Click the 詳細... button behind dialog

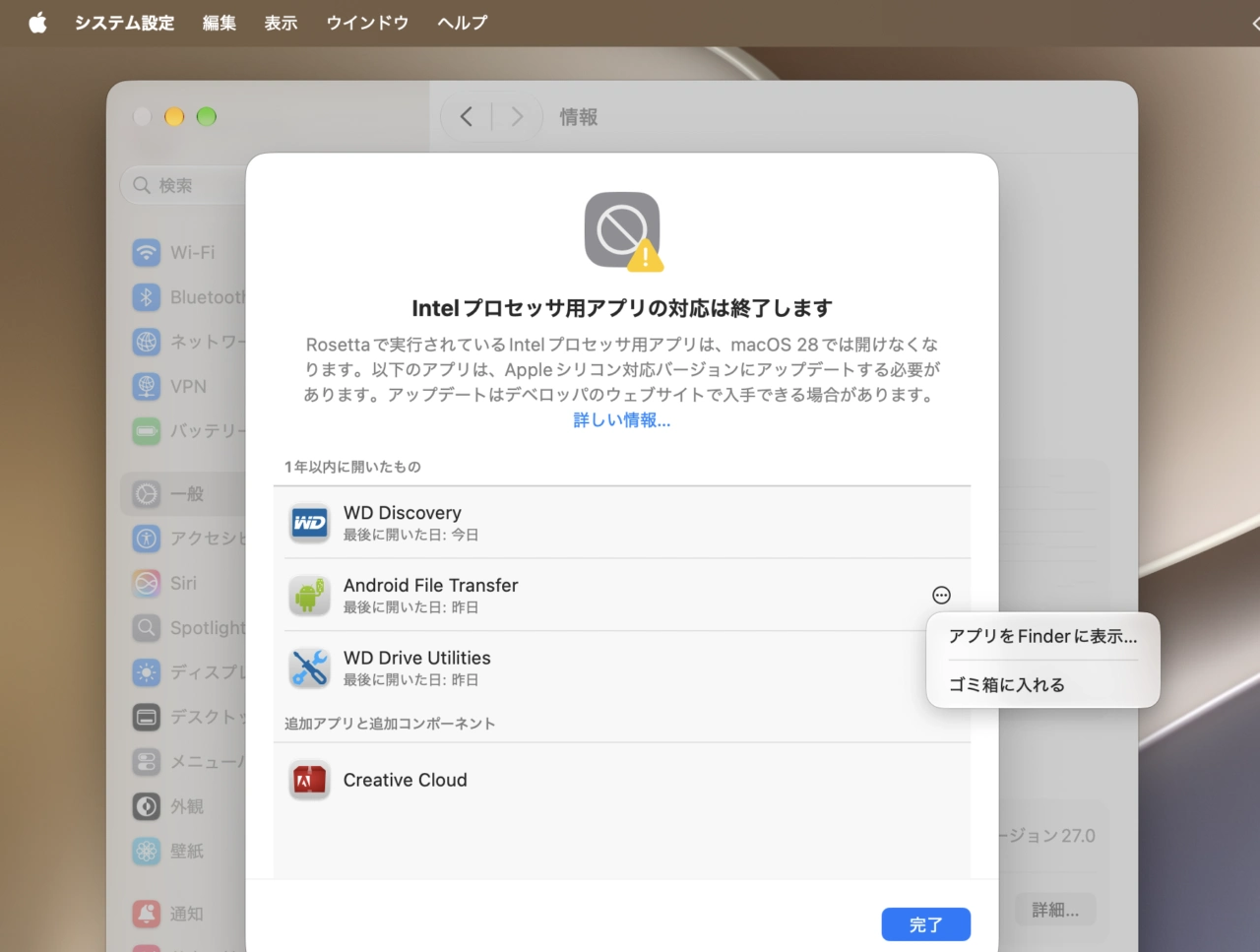1055,910
